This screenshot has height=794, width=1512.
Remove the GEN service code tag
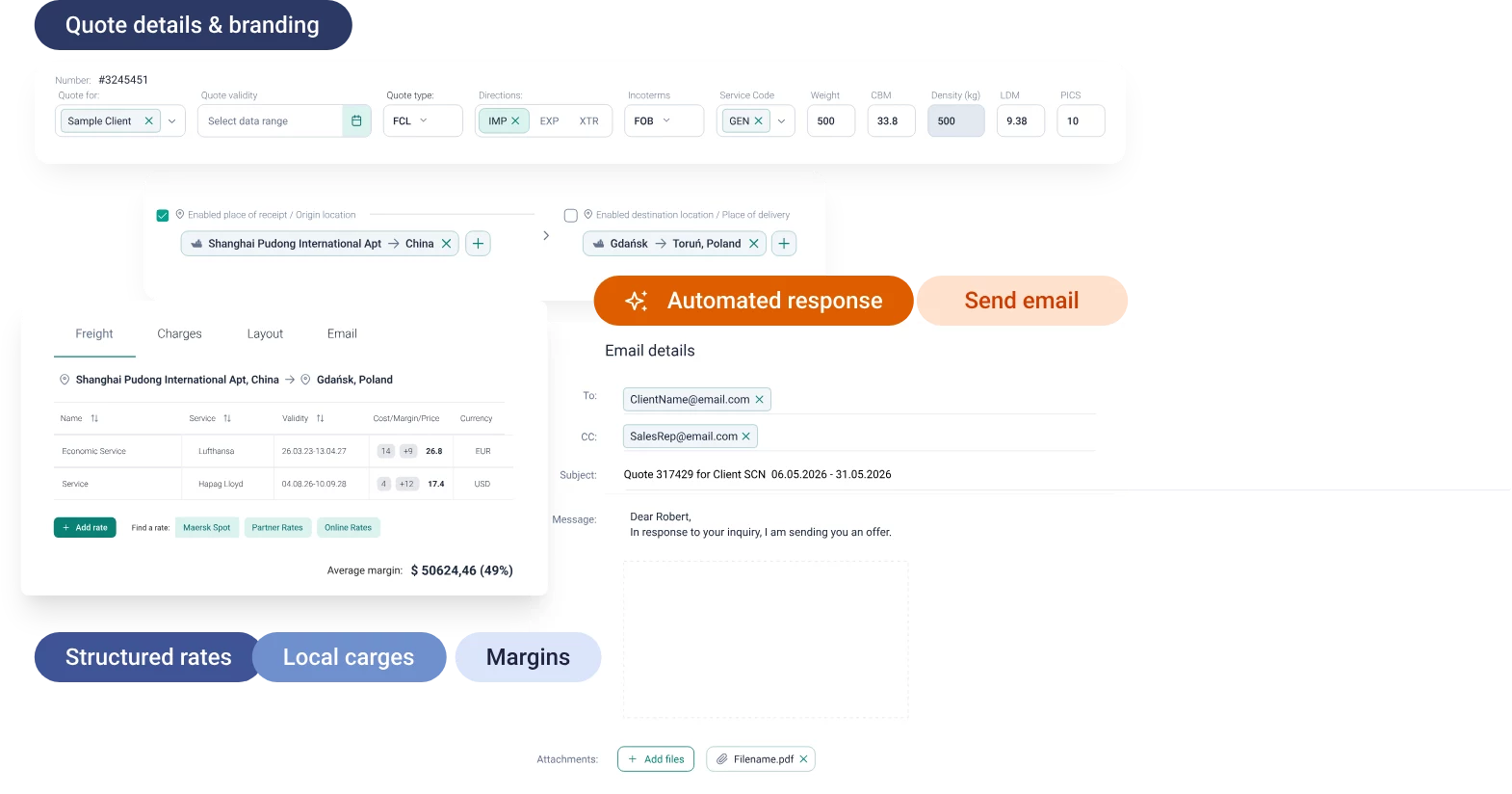coord(758,121)
